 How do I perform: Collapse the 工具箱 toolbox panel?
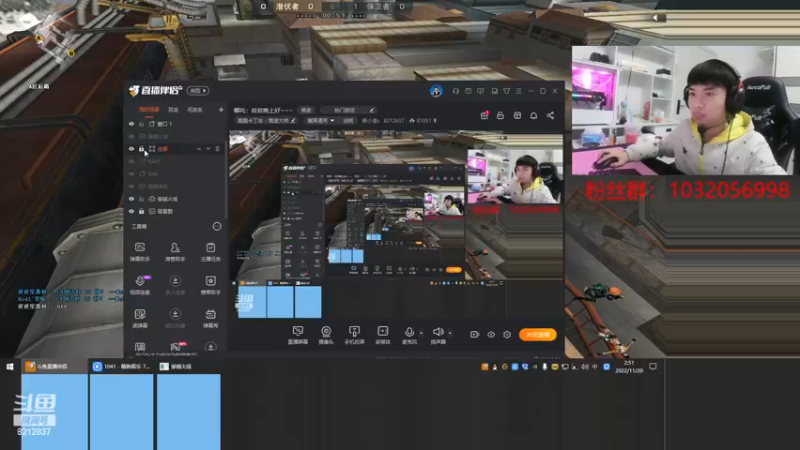(217, 226)
